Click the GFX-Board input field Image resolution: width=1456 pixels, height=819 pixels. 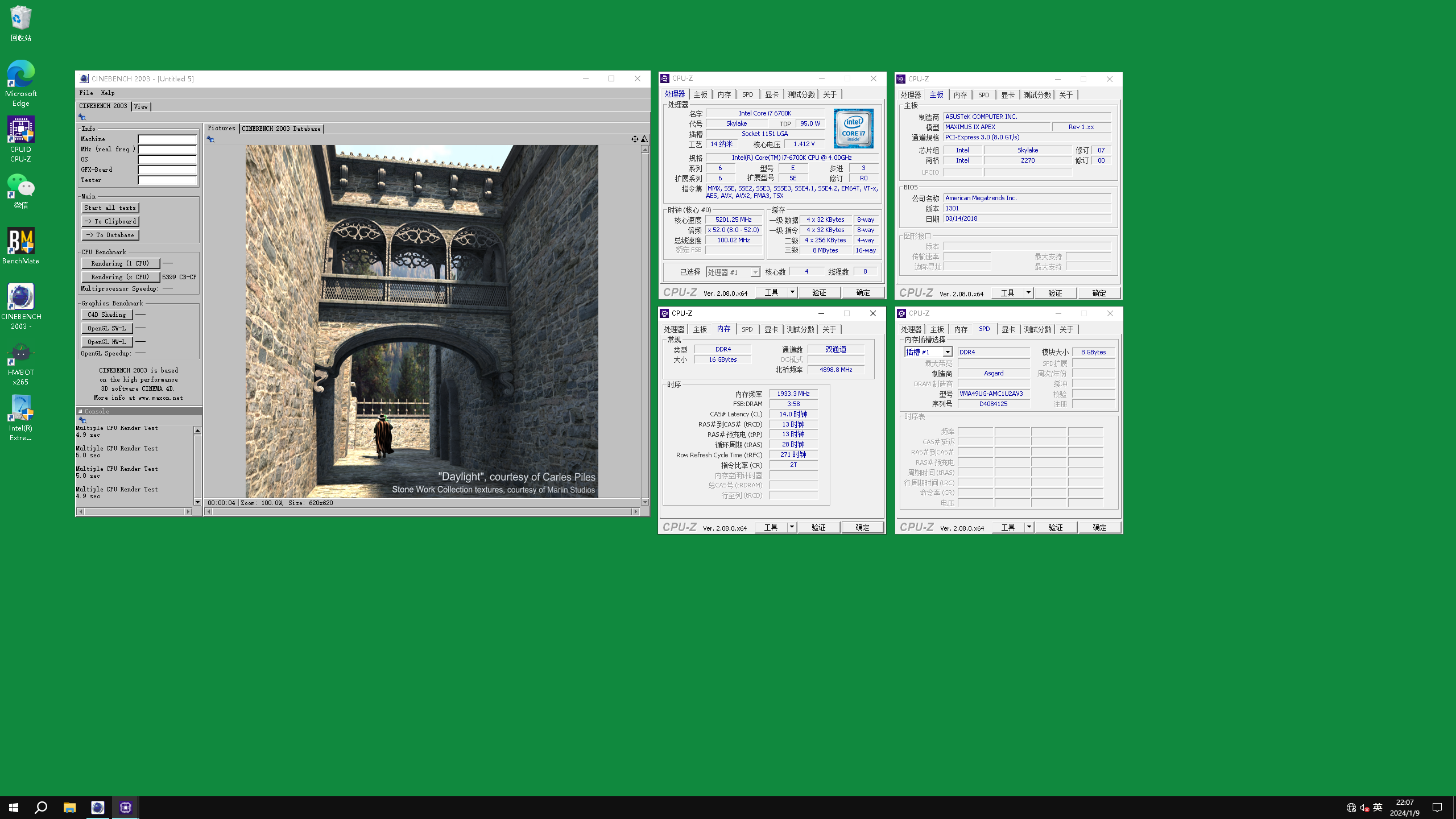point(167,170)
